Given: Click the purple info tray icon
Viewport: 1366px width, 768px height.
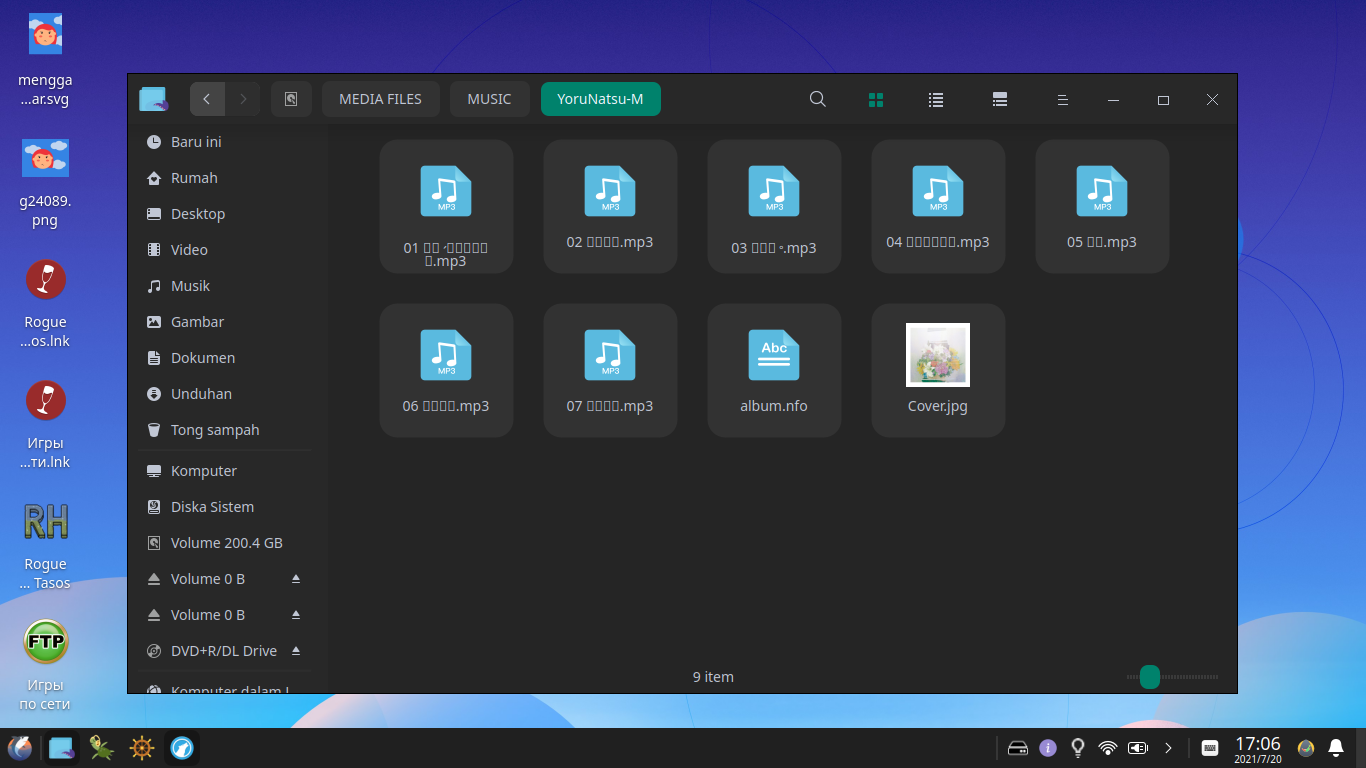Looking at the screenshot, I should [1048, 747].
